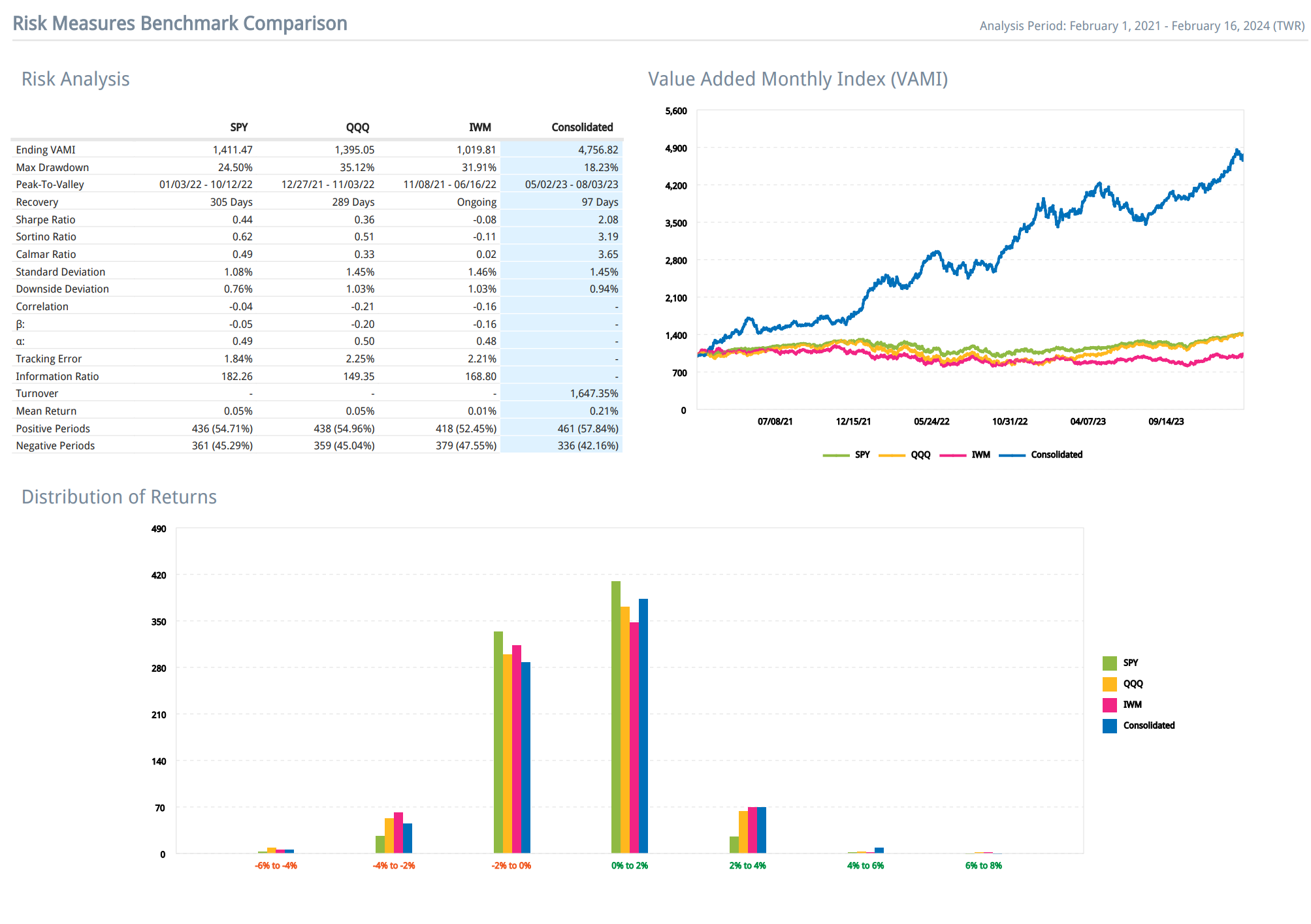This screenshot has width=1311, height=924.
Task: Click the Consolidated blue legend swatch
Action: (x=1109, y=725)
